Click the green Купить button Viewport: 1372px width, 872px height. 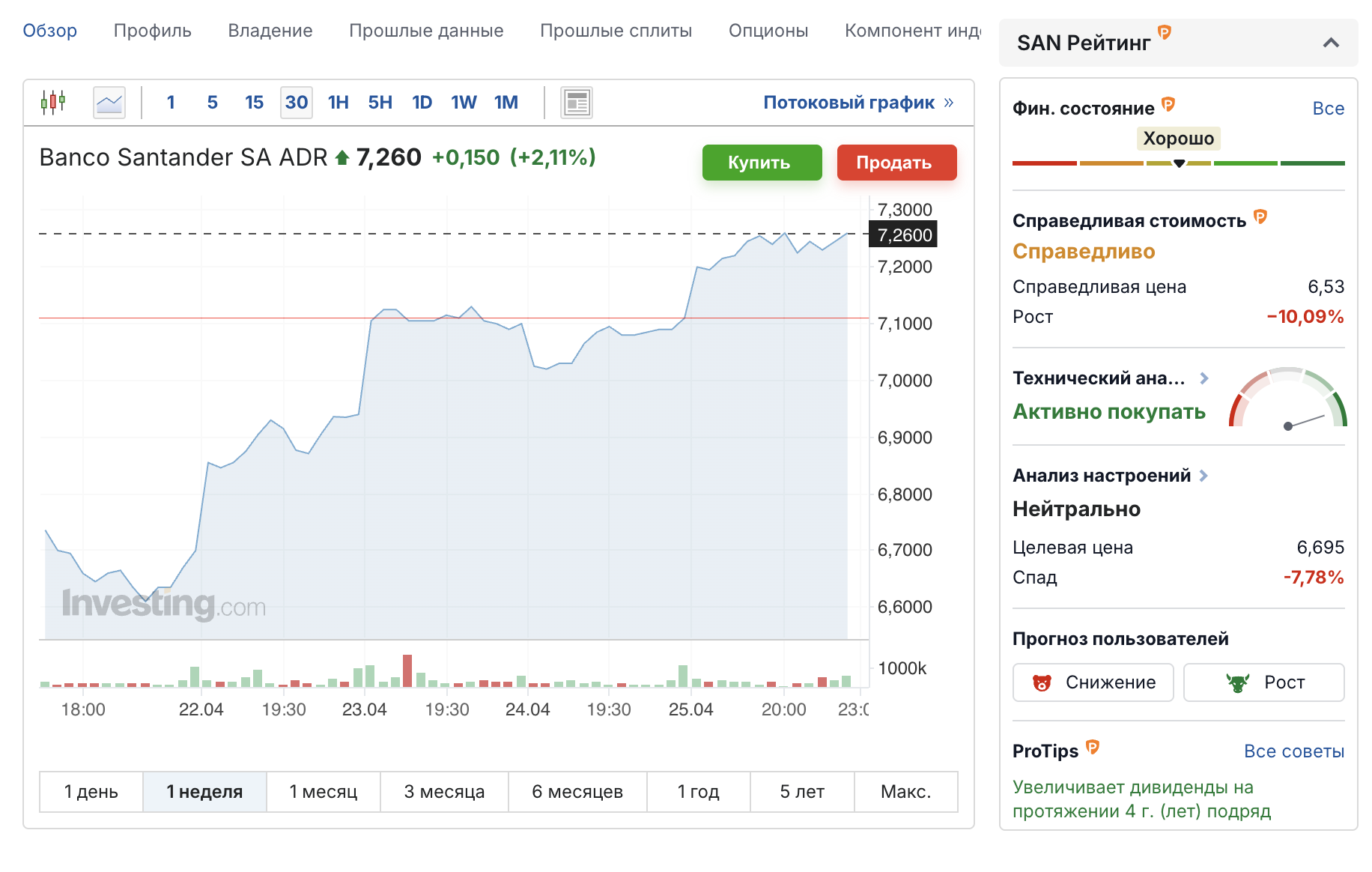(762, 163)
